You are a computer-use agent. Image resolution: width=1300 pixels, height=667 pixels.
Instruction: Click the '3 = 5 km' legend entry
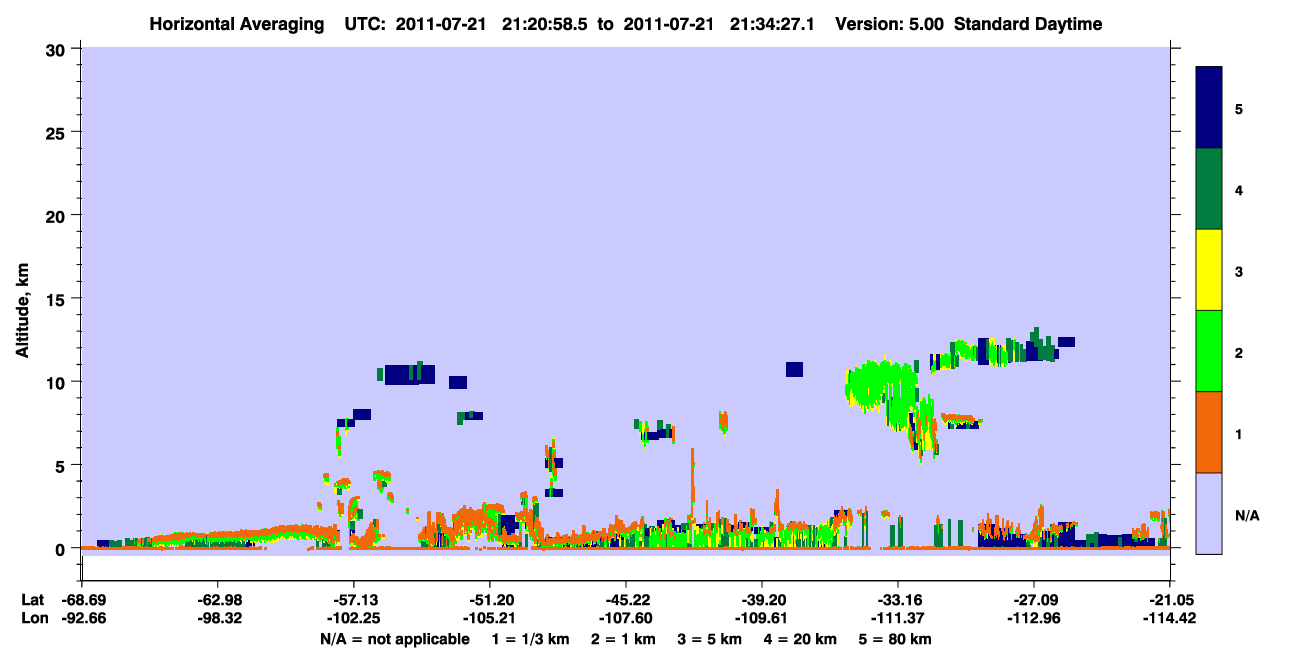click(709, 639)
